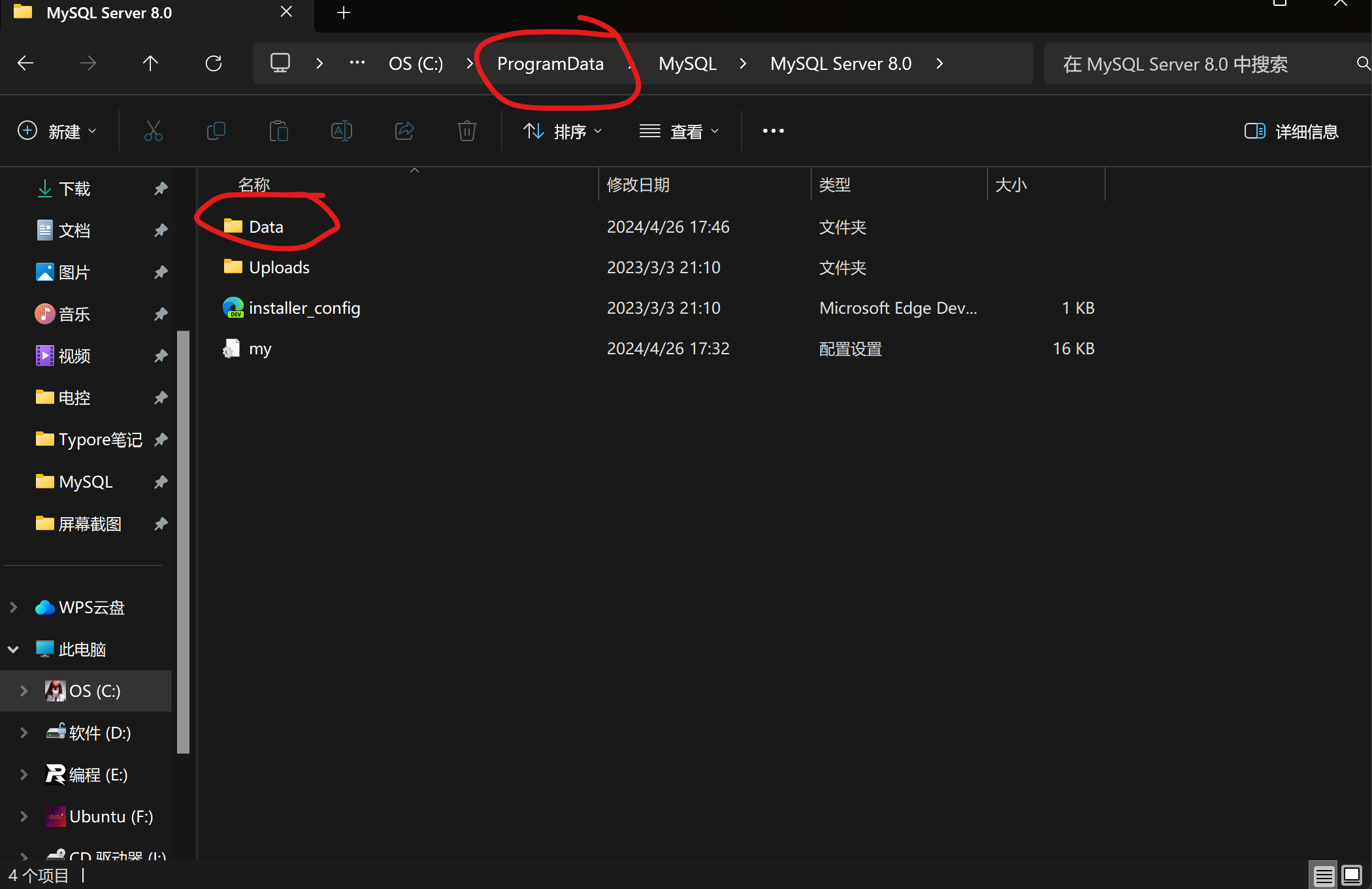The image size is (1372, 889).
Task: Unpin 音乐 from quick access
Action: point(161,314)
